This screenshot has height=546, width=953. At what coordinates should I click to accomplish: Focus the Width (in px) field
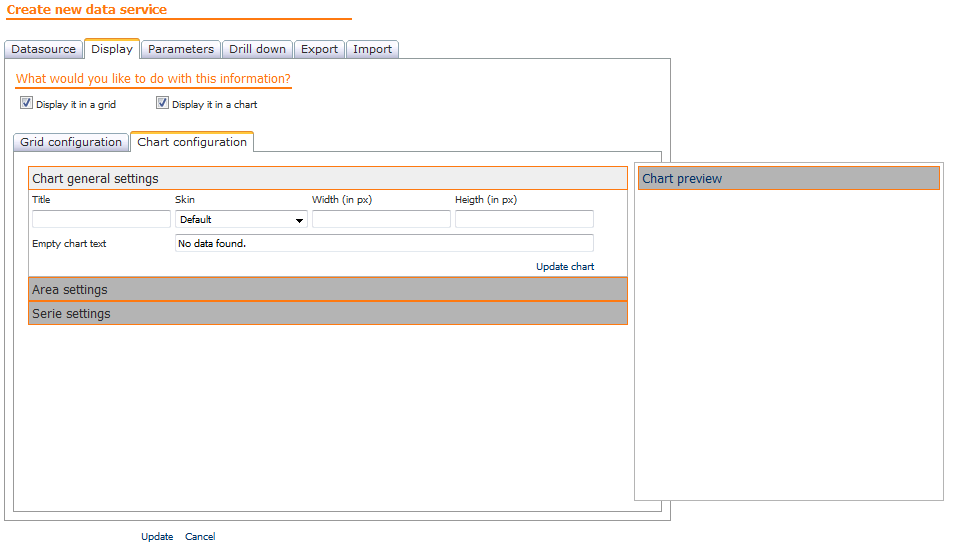tap(381, 219)
